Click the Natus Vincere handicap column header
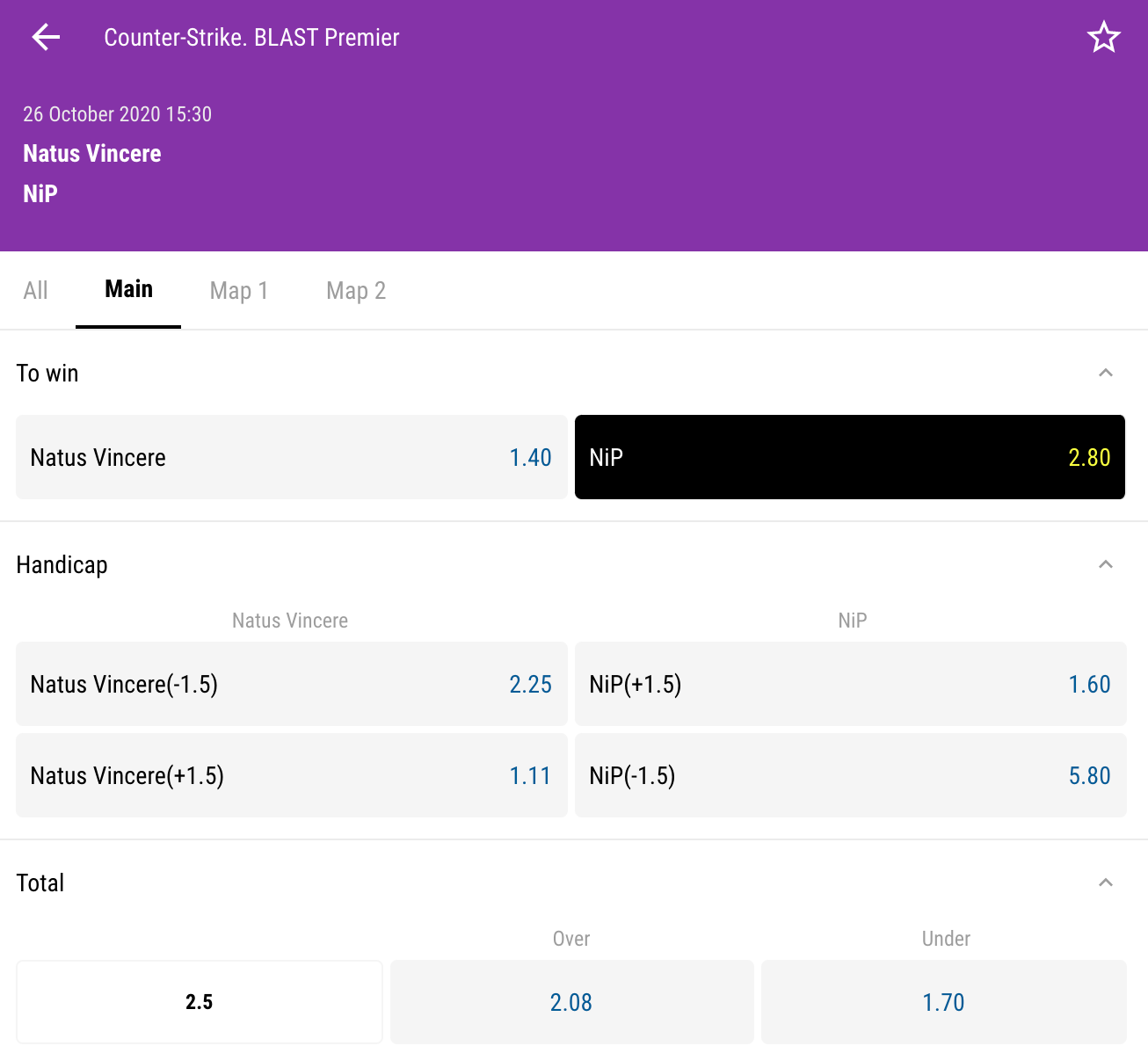The width and height of the screenshot is (1148, 1053). (290, 621)
